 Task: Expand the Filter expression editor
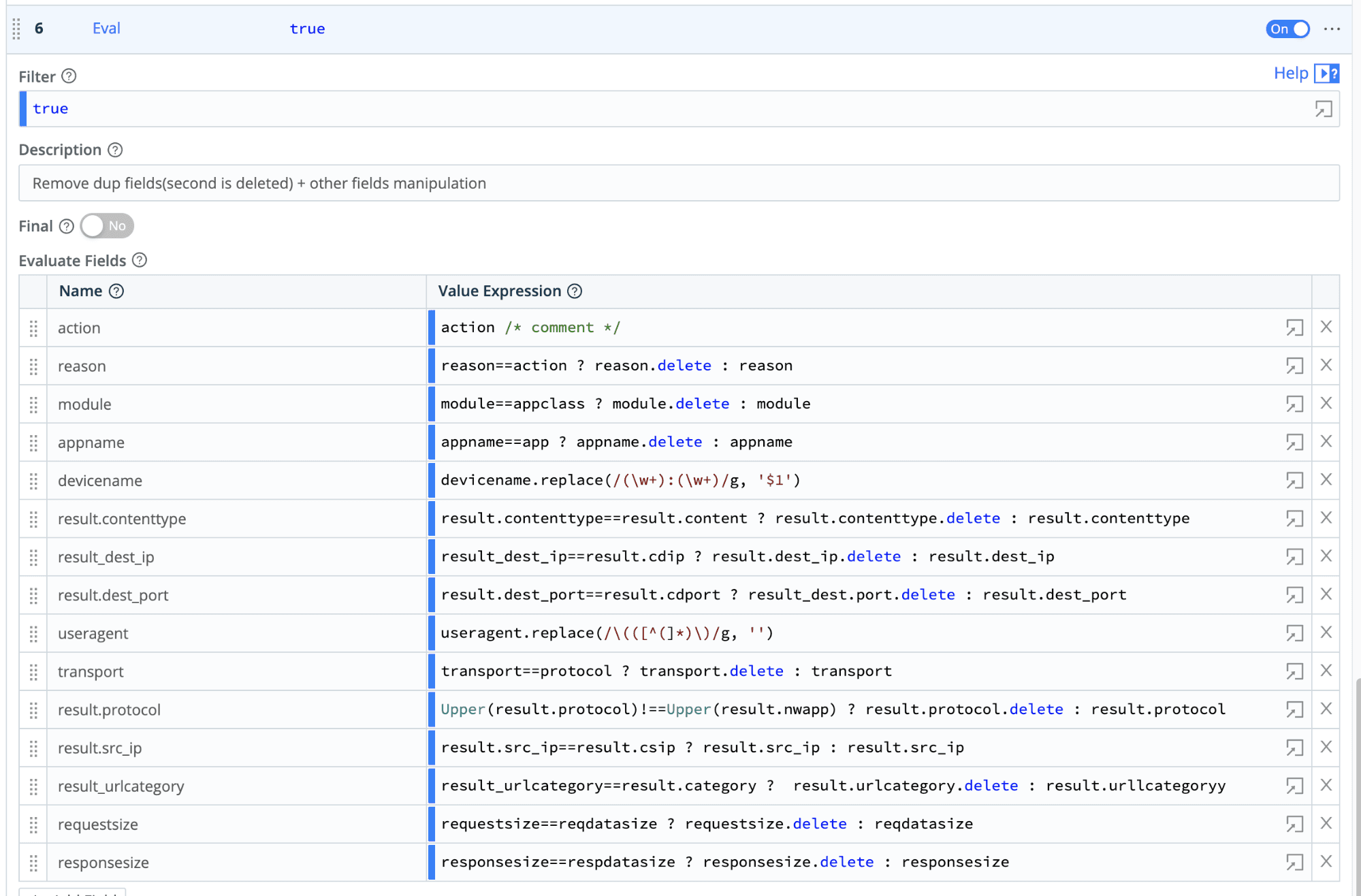(x=1323, y=109)
